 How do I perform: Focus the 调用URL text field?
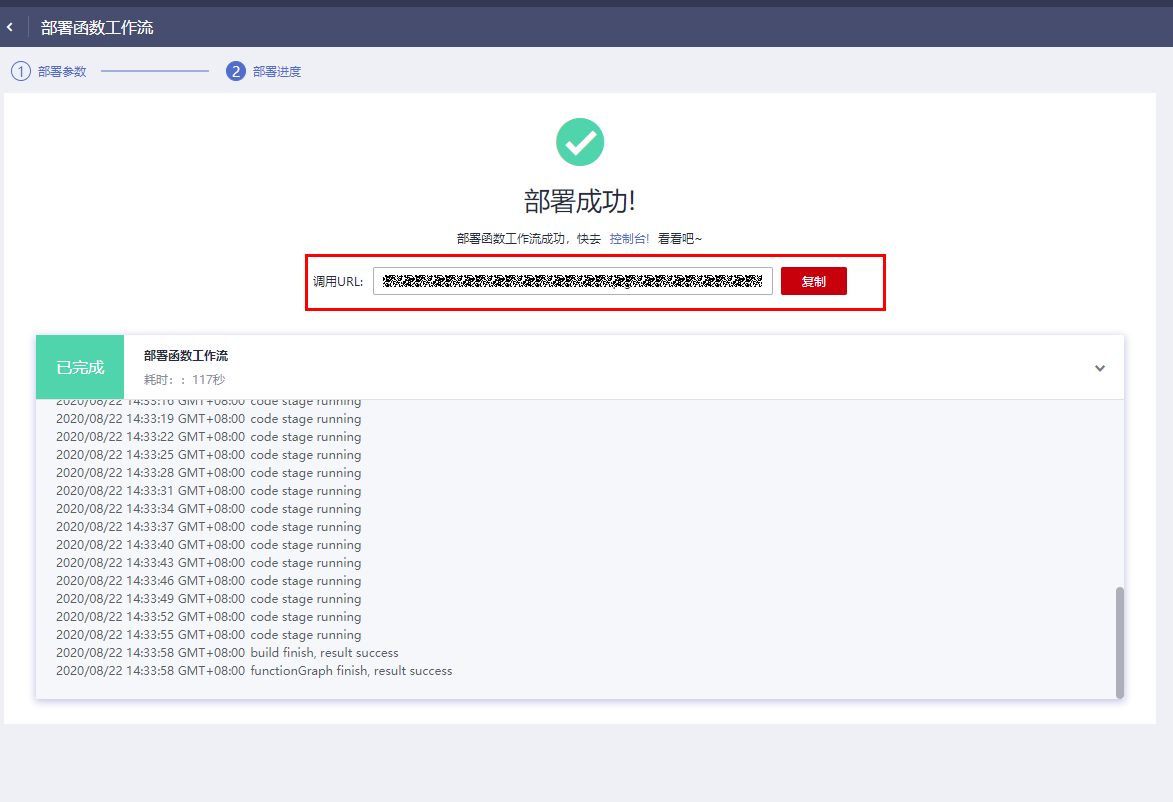pyautogui.click(x=572, y=281)
